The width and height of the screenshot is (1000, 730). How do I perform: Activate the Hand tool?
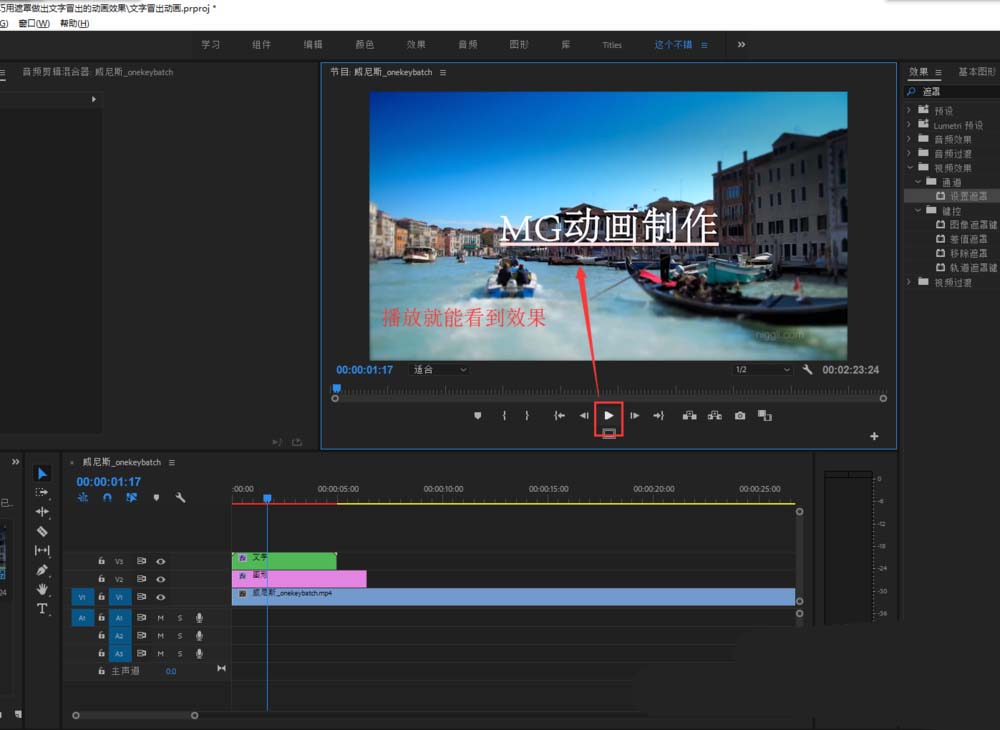click(x=42, y=589)
